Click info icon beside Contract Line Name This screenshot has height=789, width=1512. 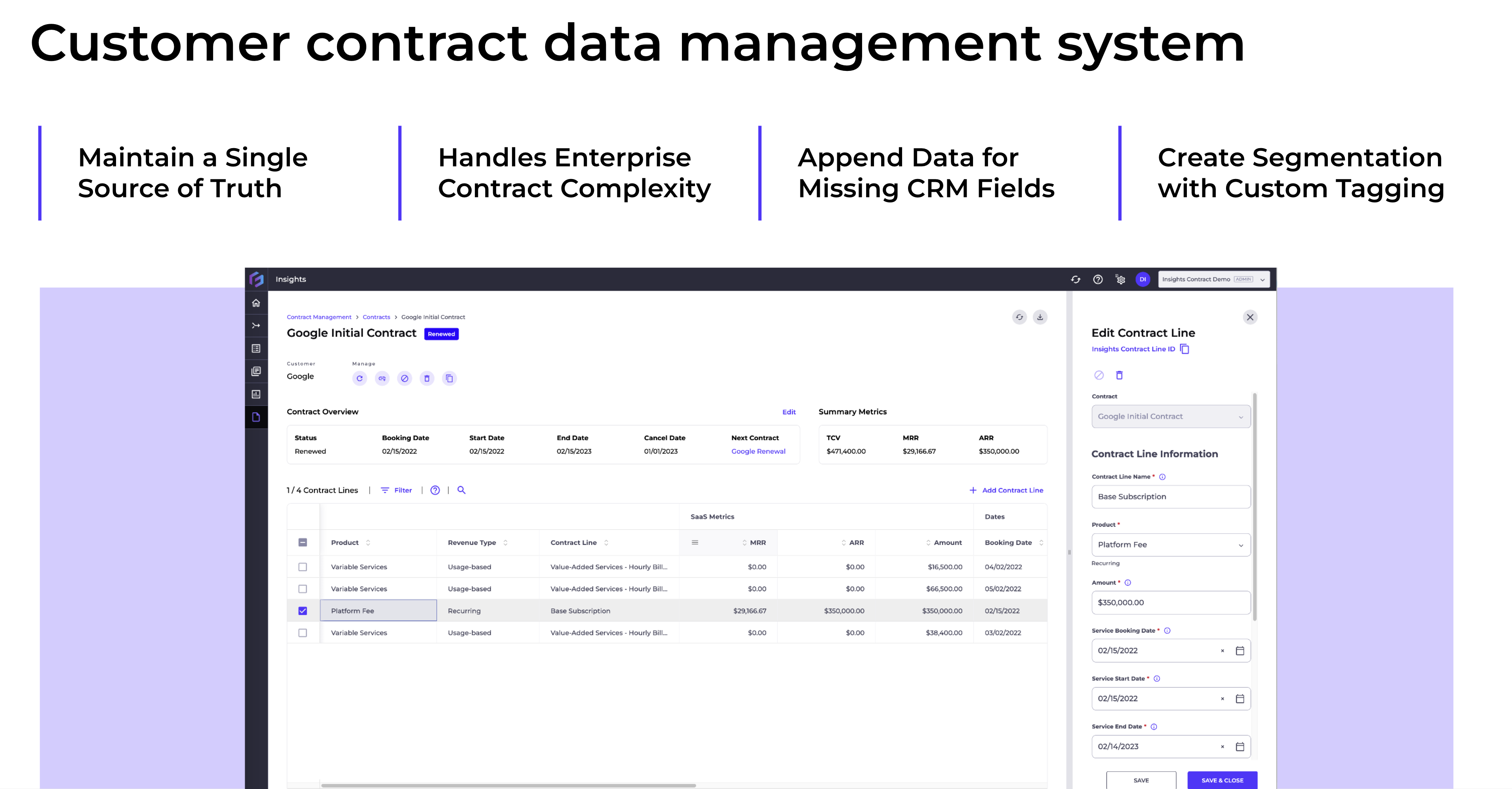[1162, 477]
